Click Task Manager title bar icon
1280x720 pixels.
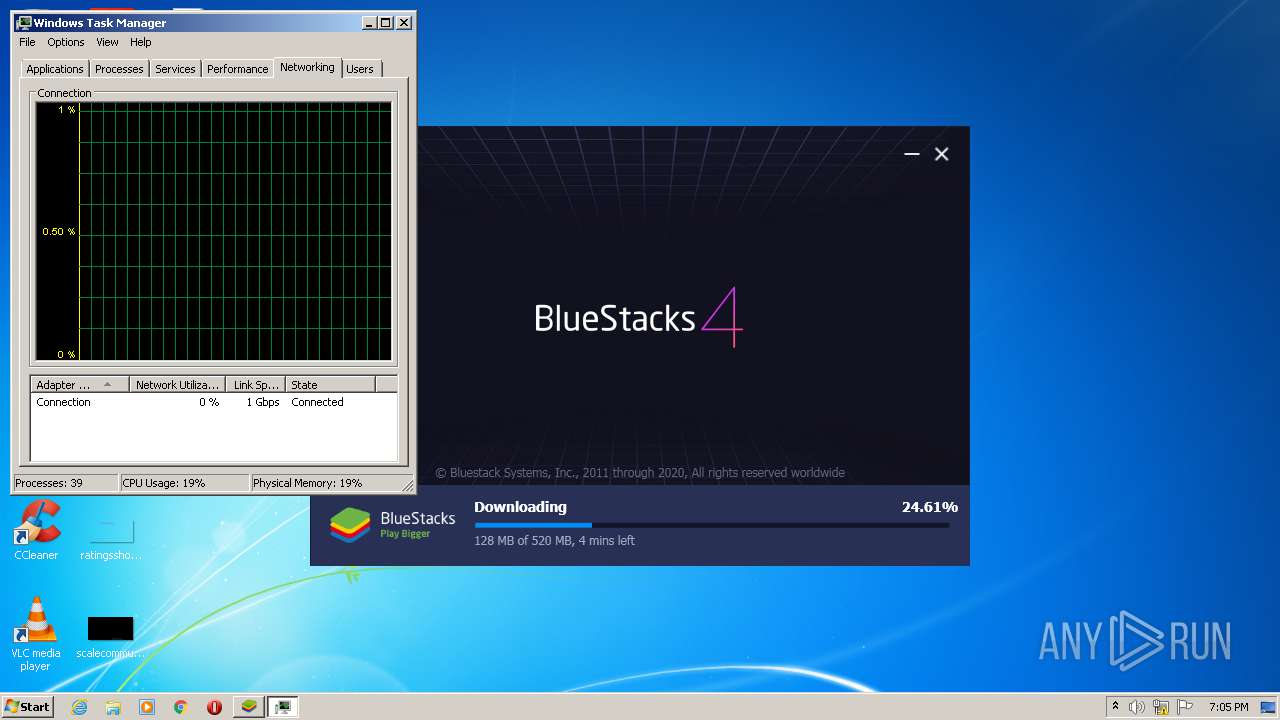click(x=24, y=22)
